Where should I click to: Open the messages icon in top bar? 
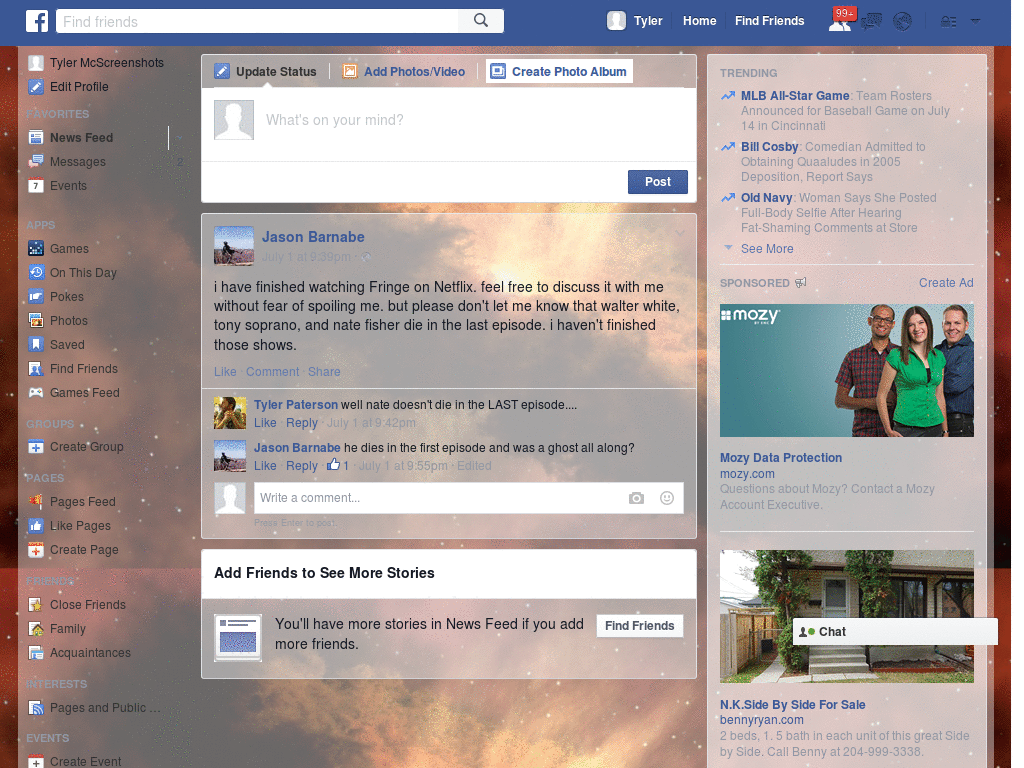(871, 22)
